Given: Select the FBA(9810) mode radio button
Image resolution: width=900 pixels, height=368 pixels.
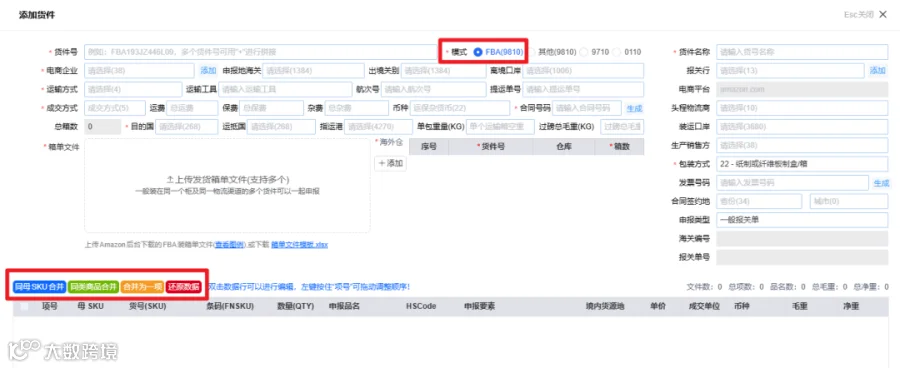Looking at the screenshot, I should pyautogui.click(x=478, y=52).
